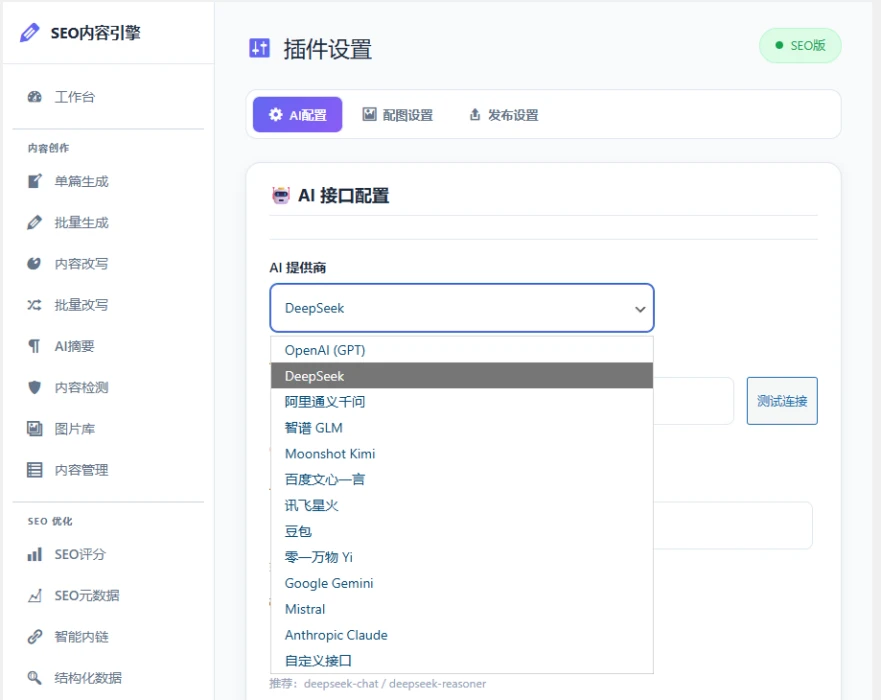Select the highlighted DeepSeek option
The width and height of the screenshot is (881, 700).
pos(462,376)
